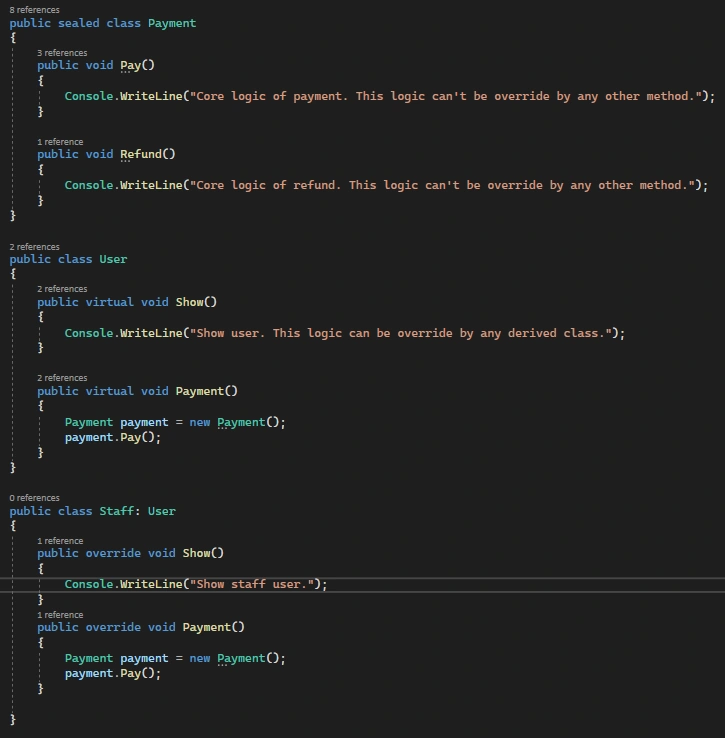Viewport: 725px width, 738px height.
Task: Click the Refund method name declaration
Action: (x=141, y=154)
